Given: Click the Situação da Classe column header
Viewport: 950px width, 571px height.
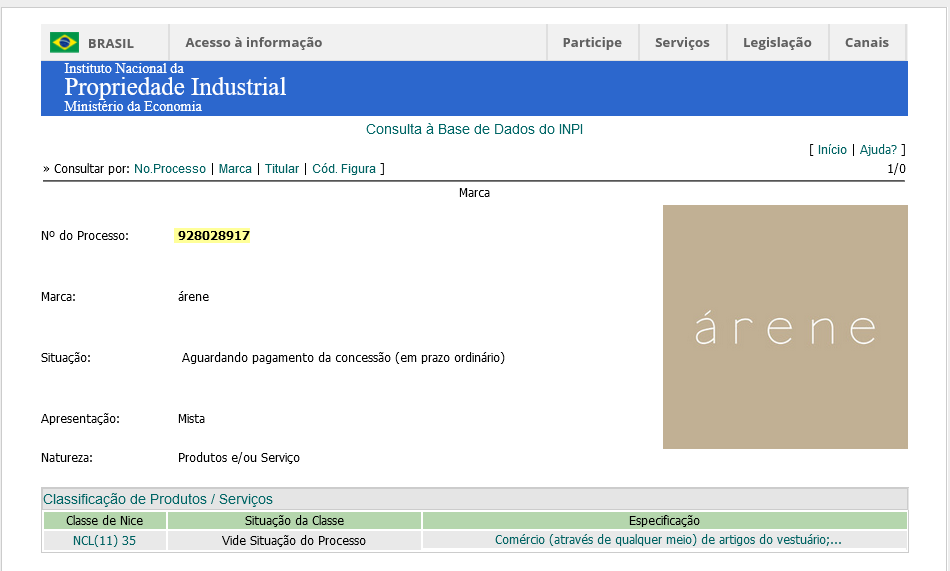Looking at the screenshot, I should tap(294, 521).
